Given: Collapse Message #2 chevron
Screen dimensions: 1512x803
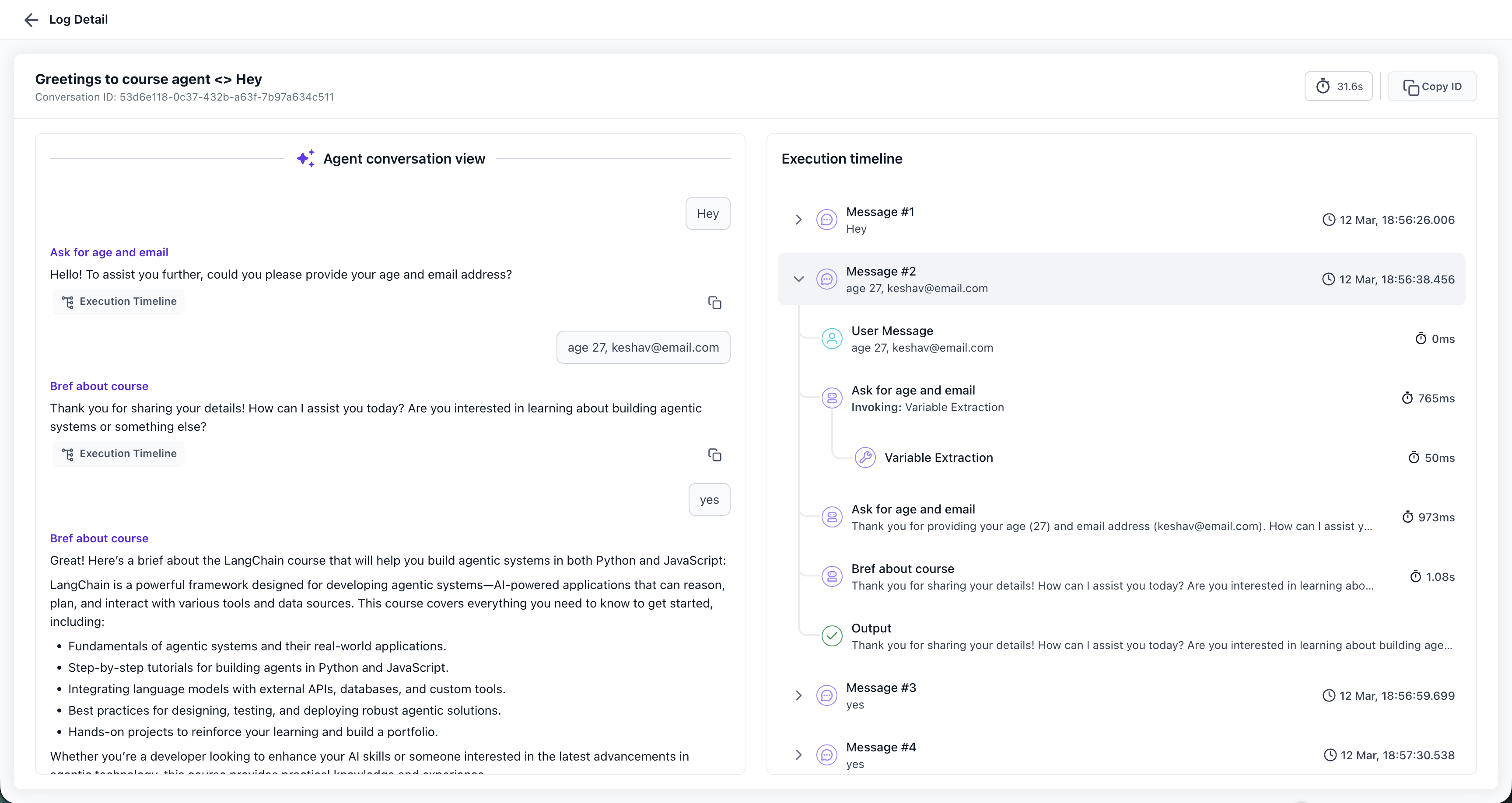Looking at the screenshot, I should [798, 279].
